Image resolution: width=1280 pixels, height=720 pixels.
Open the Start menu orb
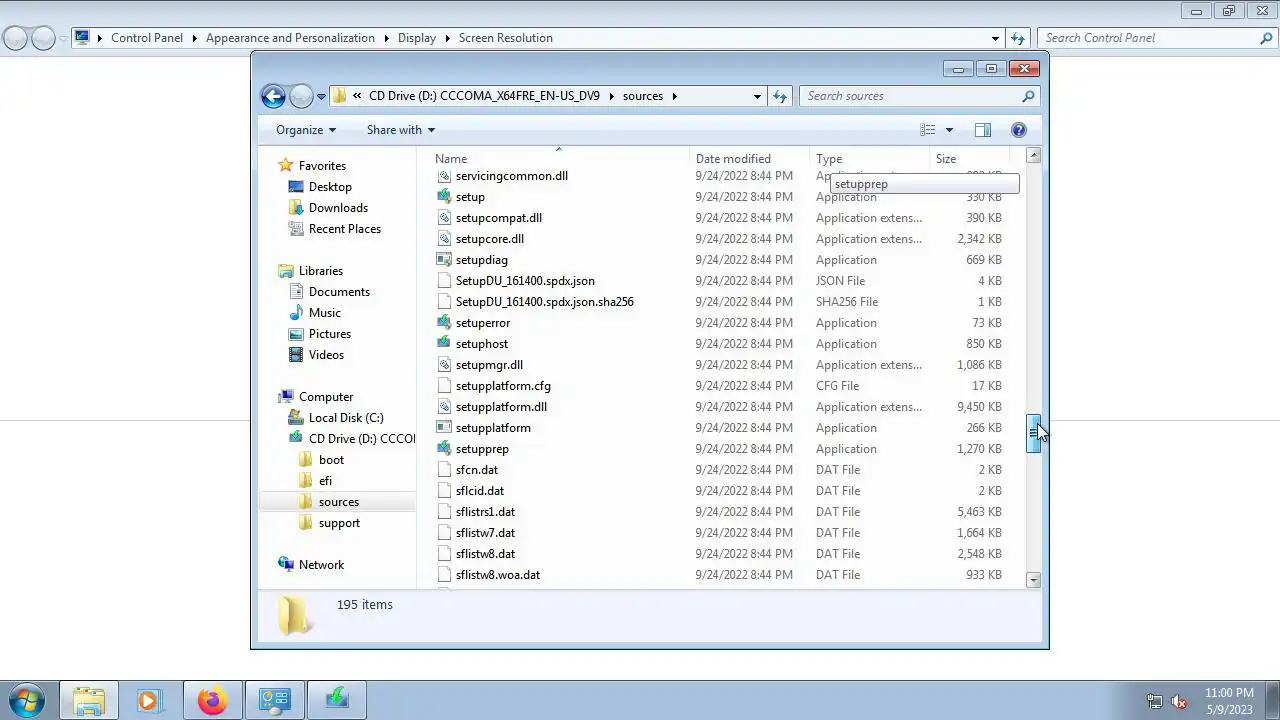click(x=26, y=700)
